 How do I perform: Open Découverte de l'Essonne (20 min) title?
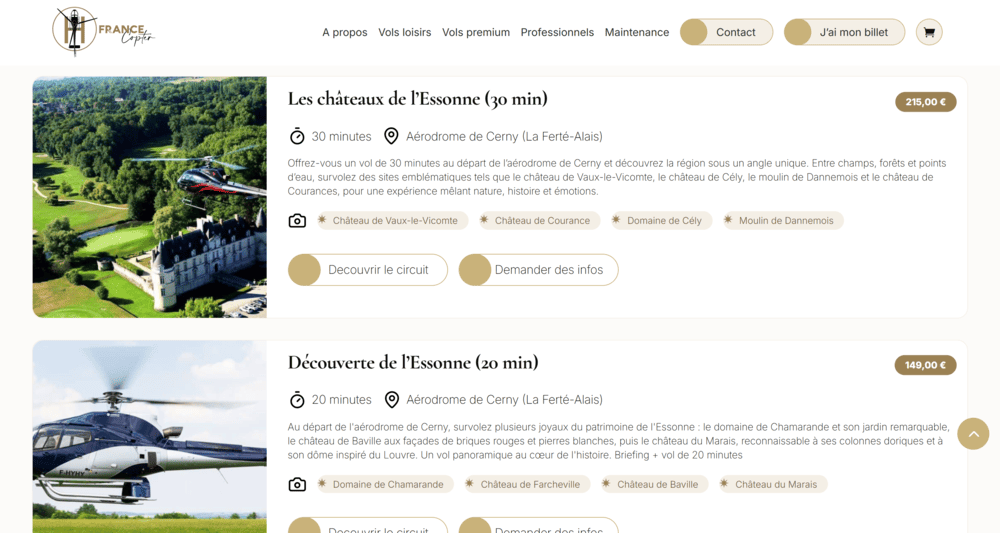click(x=413, y=363)
